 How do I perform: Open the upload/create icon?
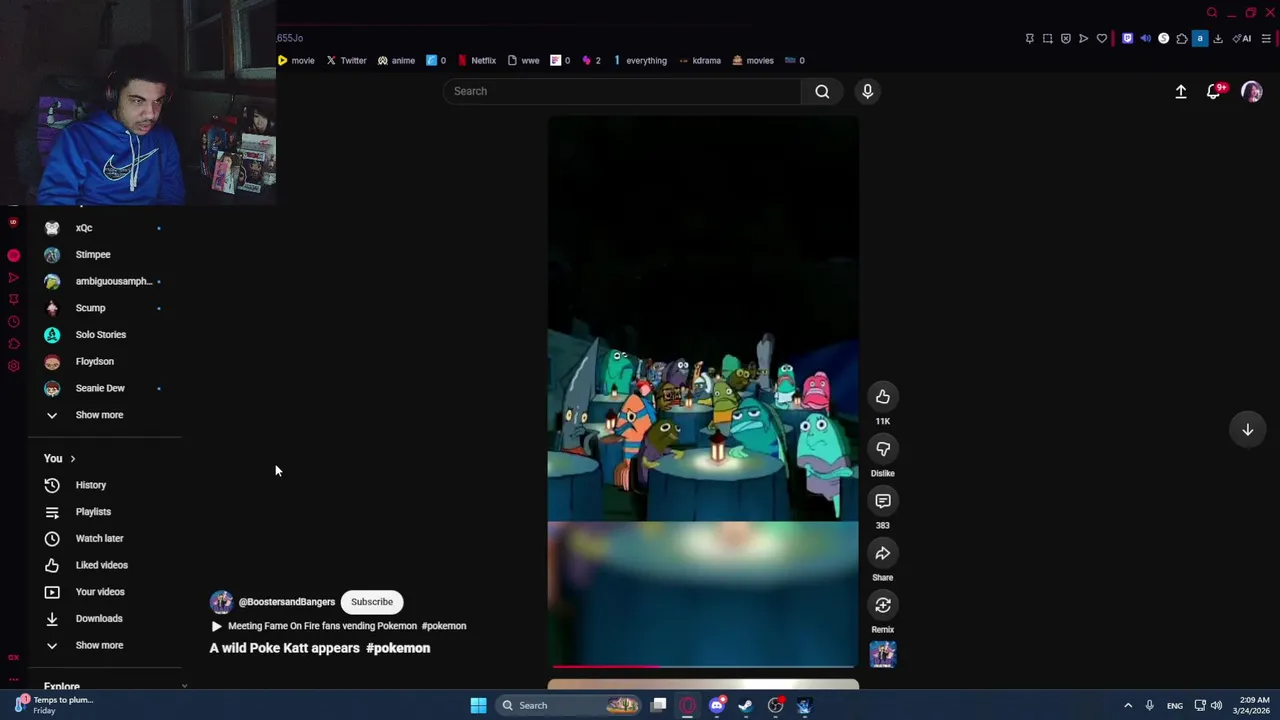pos(1181,91)
